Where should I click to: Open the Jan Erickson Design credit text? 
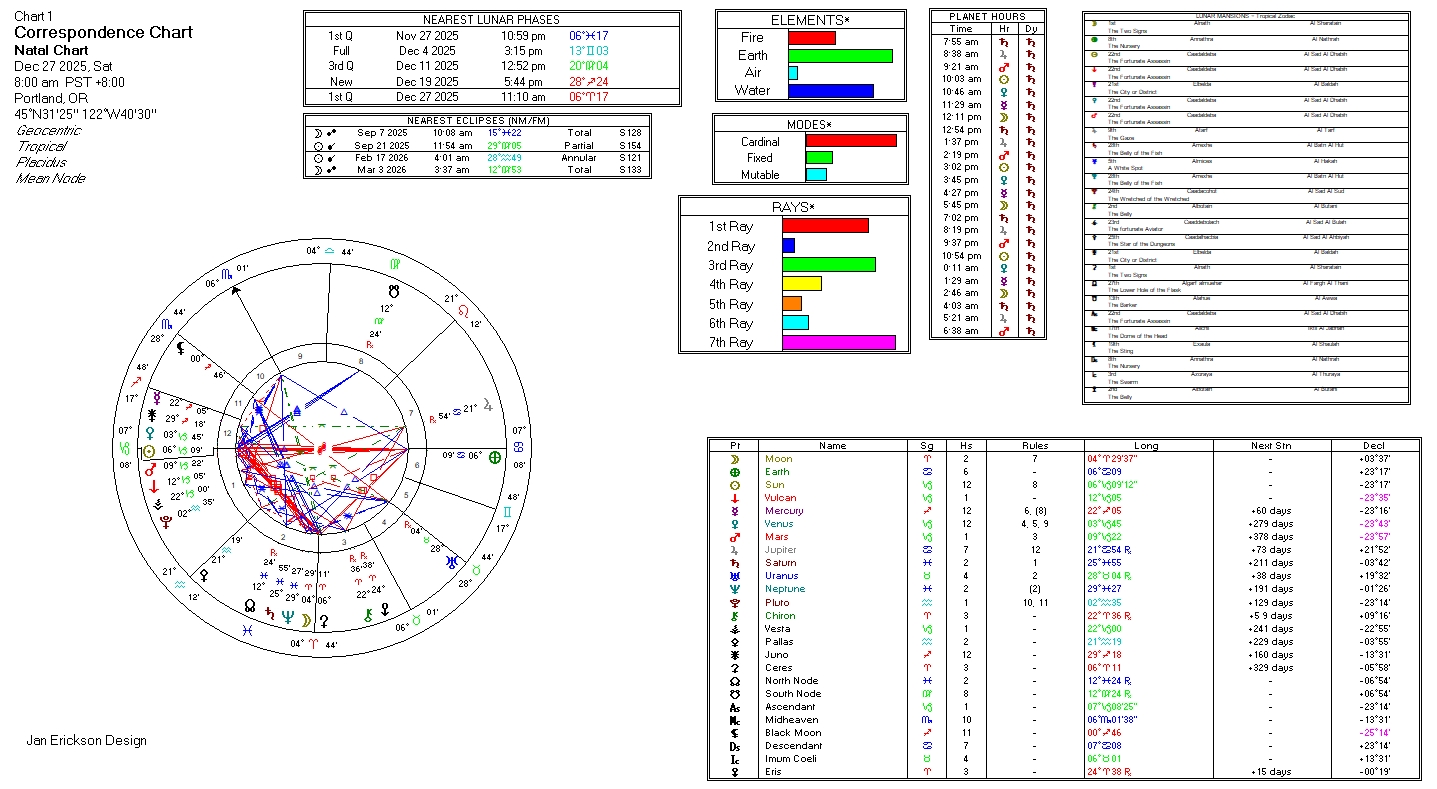point(86,741)
